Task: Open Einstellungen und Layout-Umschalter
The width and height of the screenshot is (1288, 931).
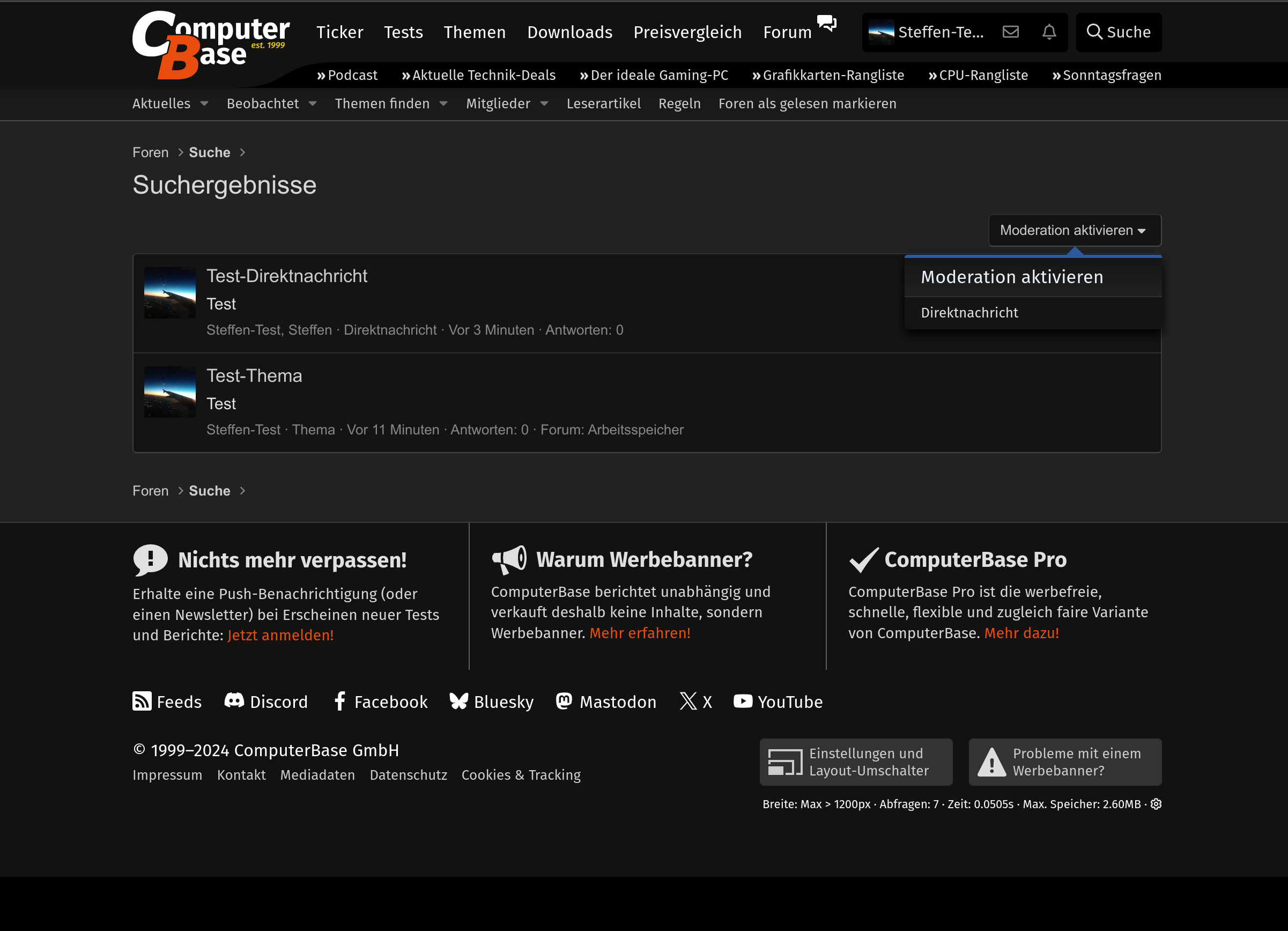Action: click(x=856, y=762)
